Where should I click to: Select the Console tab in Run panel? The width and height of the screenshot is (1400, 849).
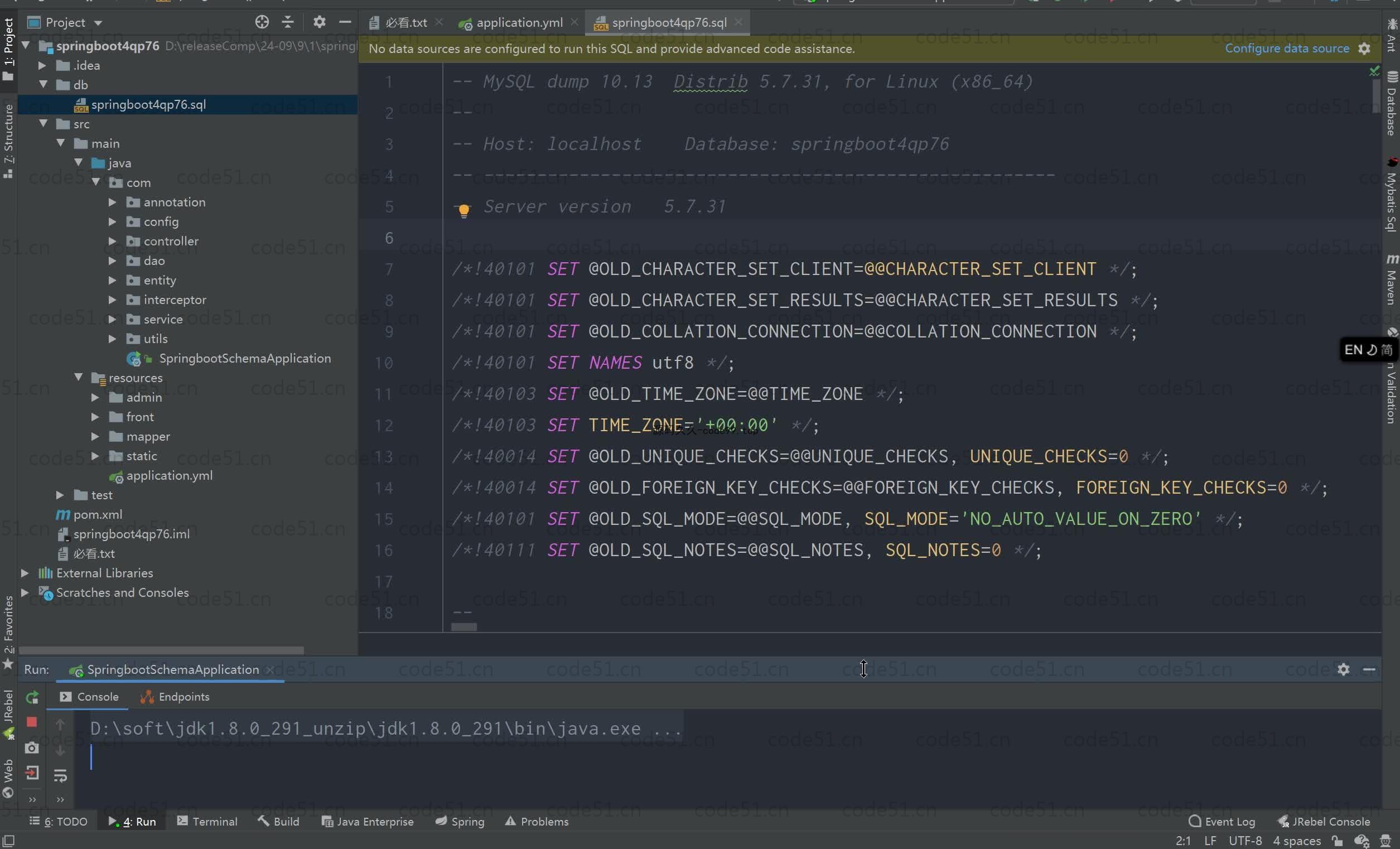(x=90, y=697)
